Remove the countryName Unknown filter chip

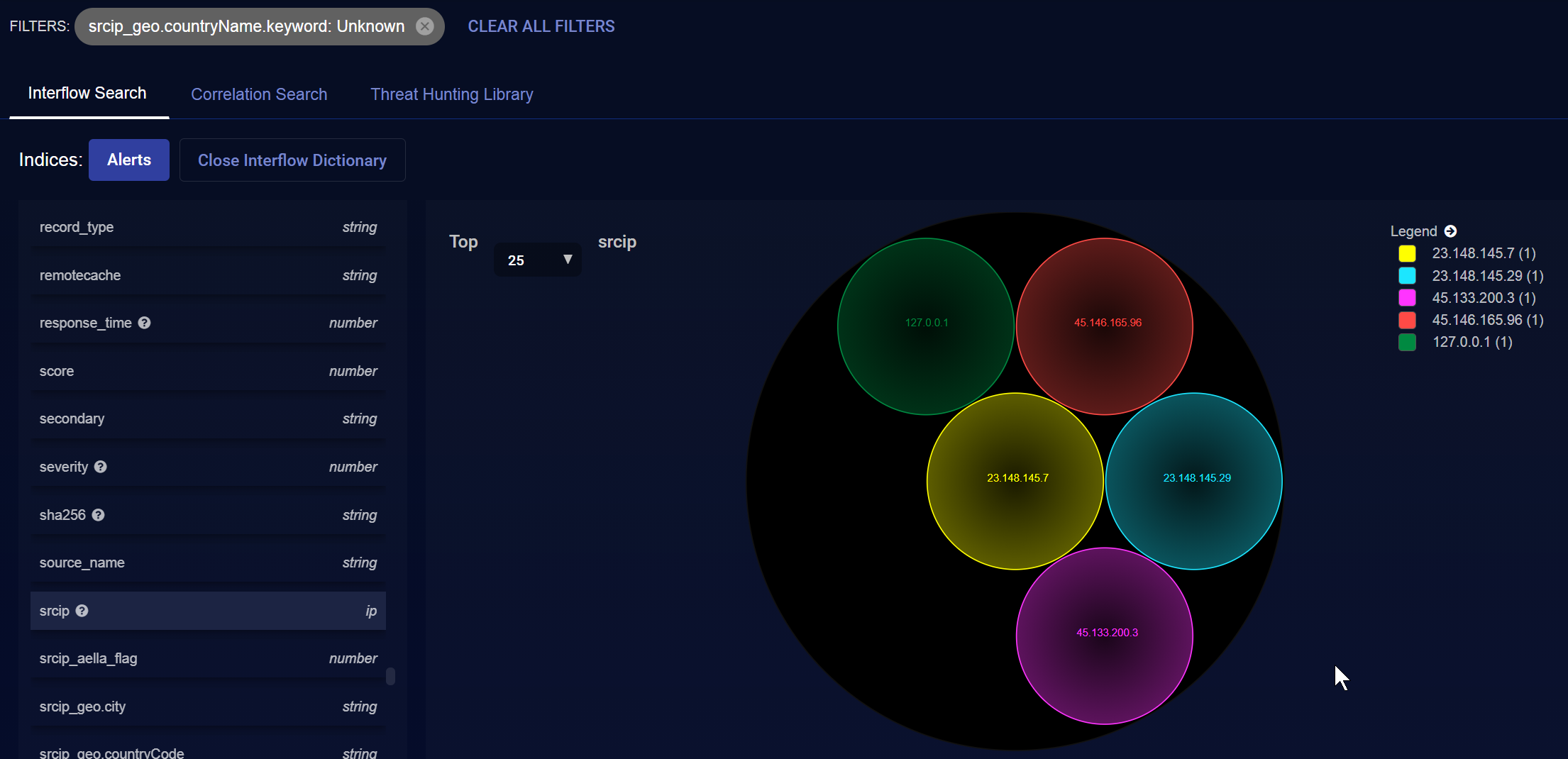(424, 26)
